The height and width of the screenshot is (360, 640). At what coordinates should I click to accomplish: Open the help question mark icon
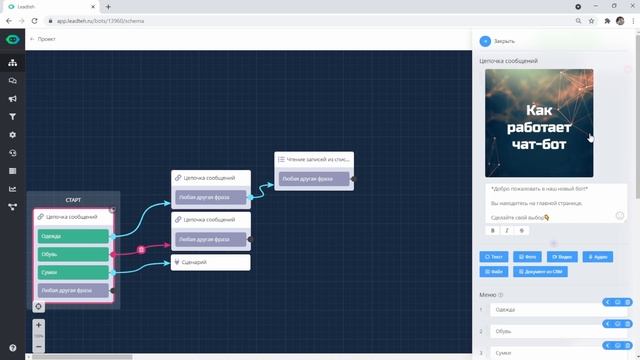13,348
